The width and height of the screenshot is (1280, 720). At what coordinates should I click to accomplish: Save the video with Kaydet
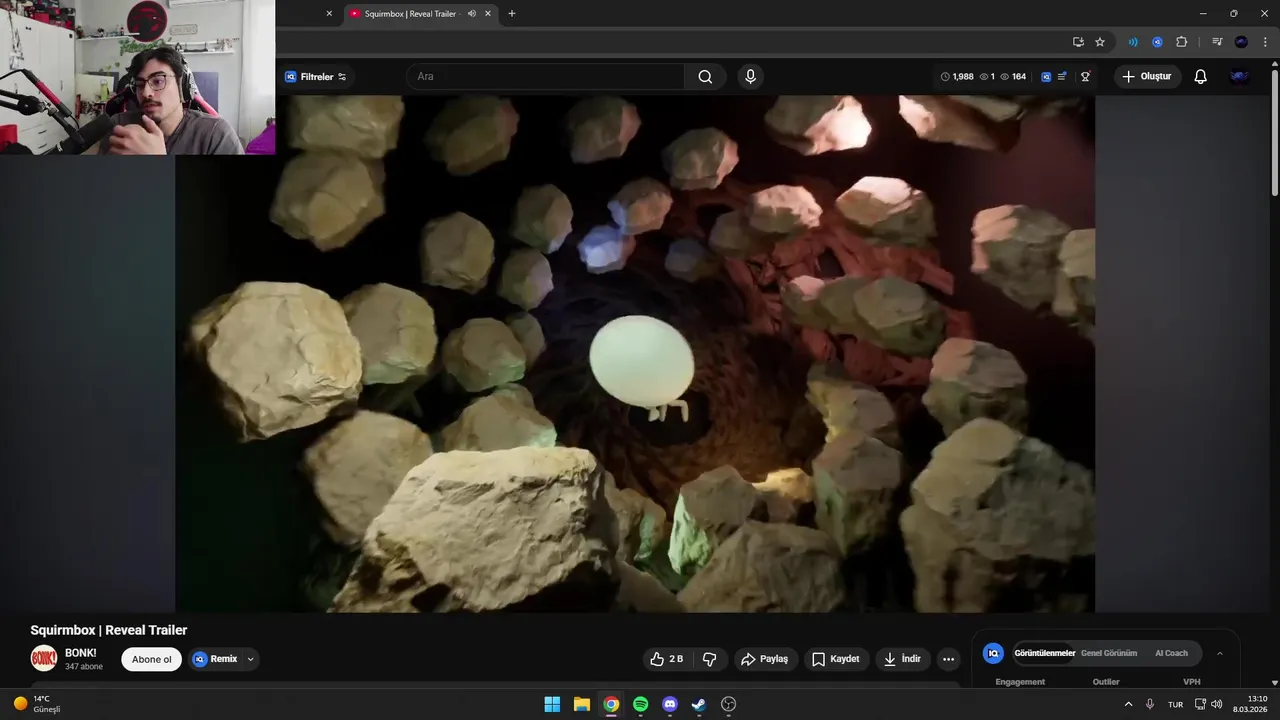836,659
